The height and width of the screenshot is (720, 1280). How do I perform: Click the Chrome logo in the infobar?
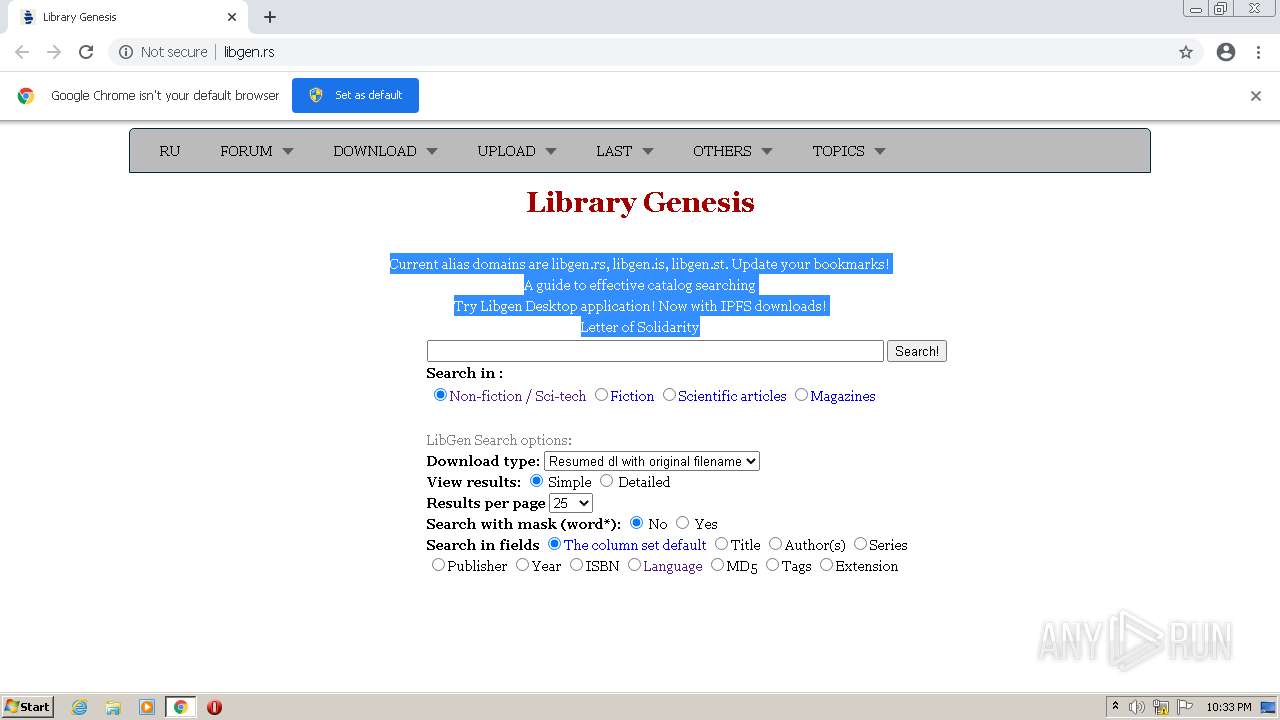click(x=26, y=96)
